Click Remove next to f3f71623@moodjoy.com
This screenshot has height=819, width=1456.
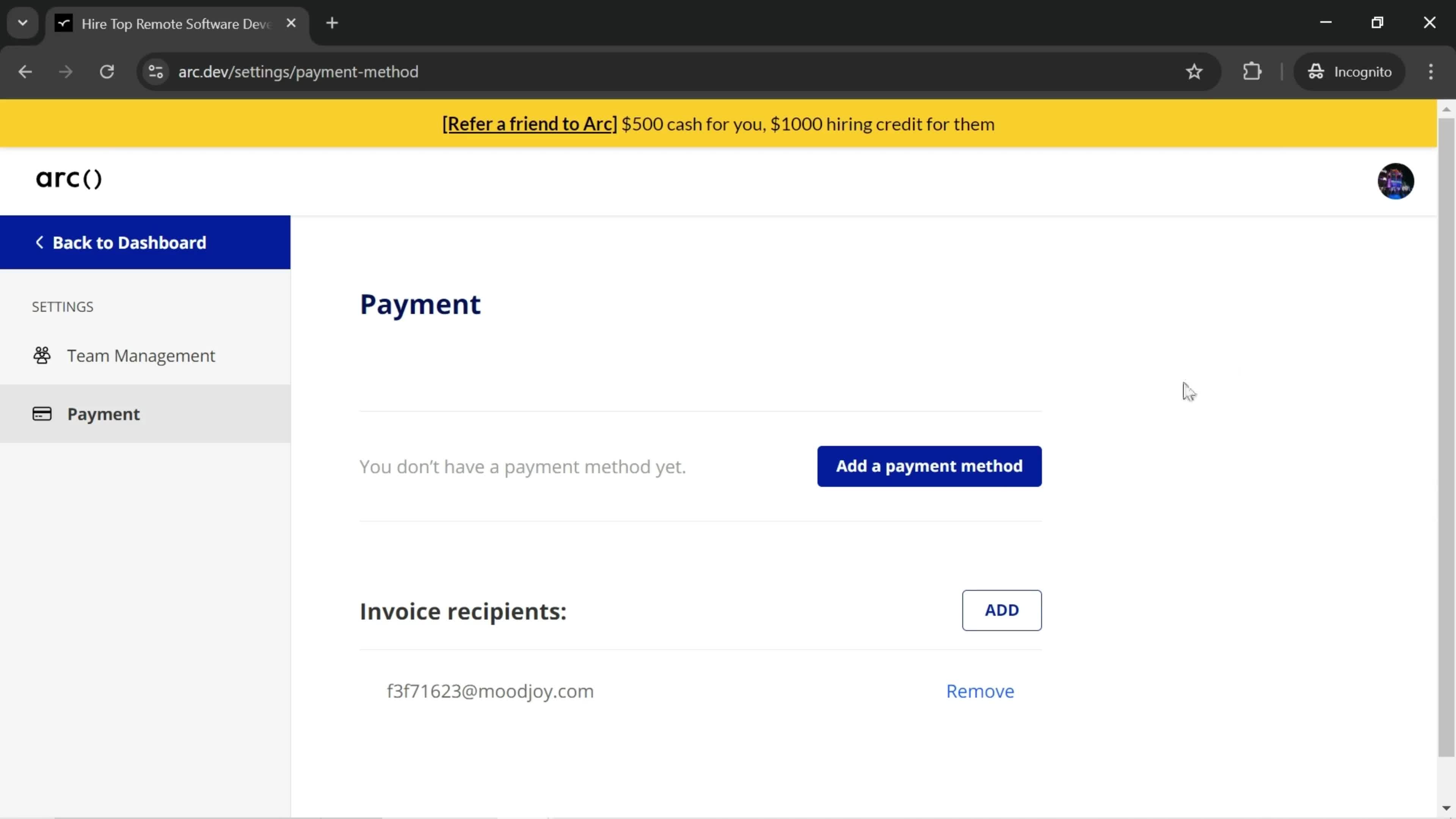click(x=980, y=691)
